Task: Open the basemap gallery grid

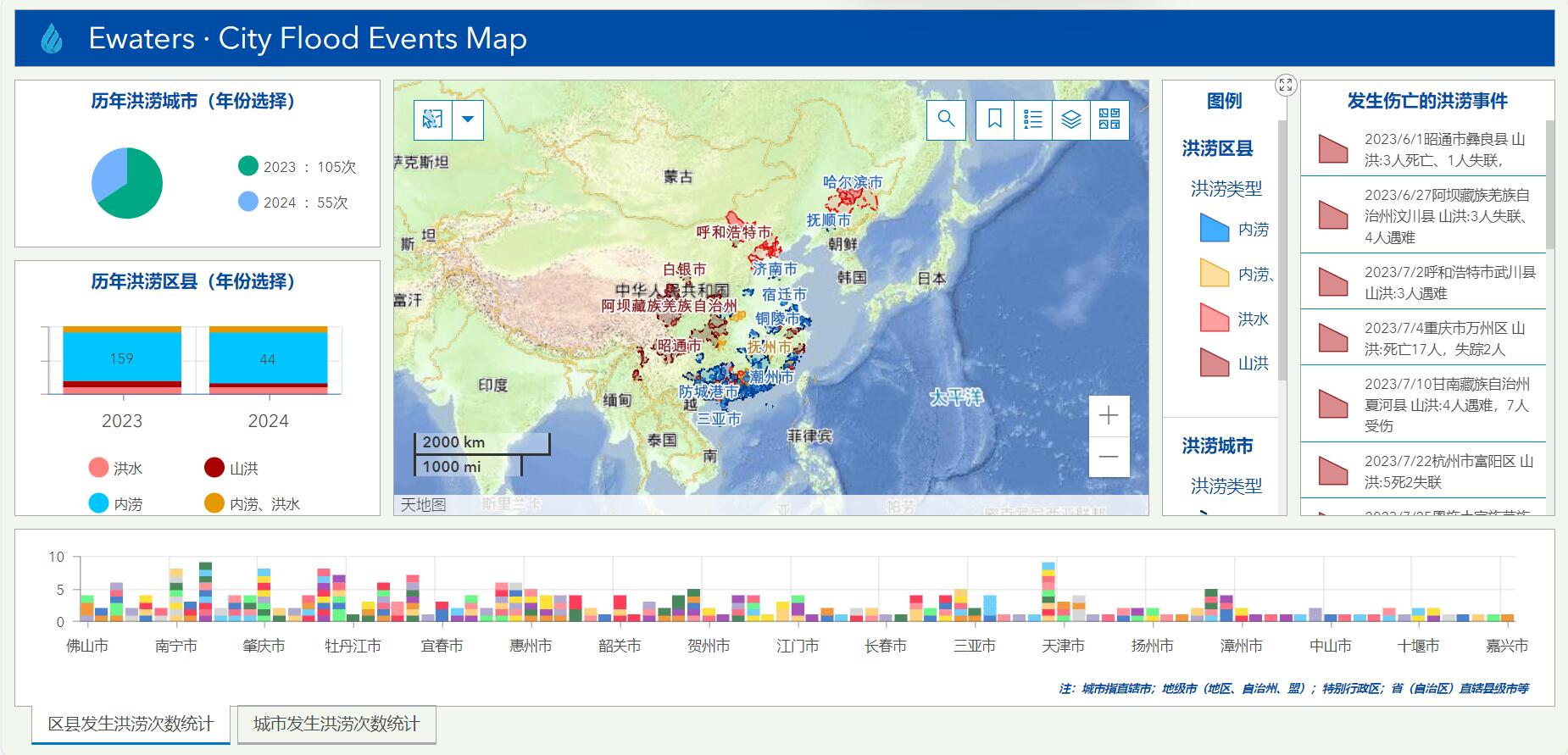Action: [x=1109, y=119]
